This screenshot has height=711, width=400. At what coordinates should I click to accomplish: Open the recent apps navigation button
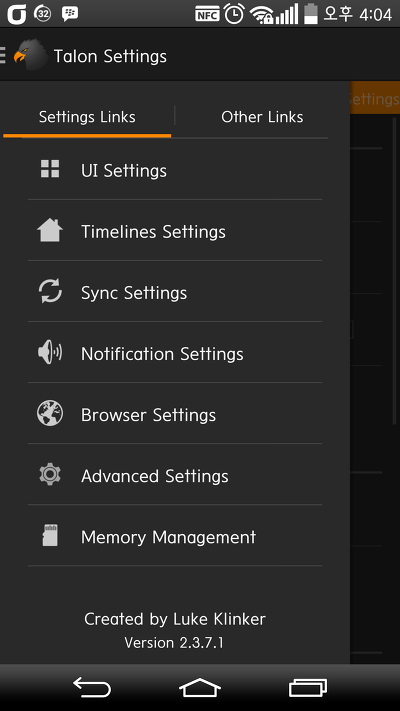tap(308, 687)
